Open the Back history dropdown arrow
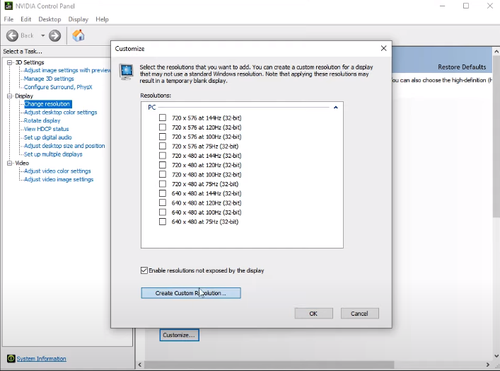Viewport: 500px width, 371px height. (43, 35)
